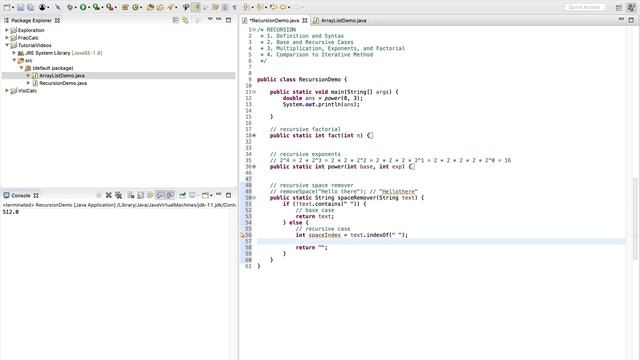This screenshot has width=640, height=360.
Task: Click the Next Annotation icon
Action: pos(246,7)
